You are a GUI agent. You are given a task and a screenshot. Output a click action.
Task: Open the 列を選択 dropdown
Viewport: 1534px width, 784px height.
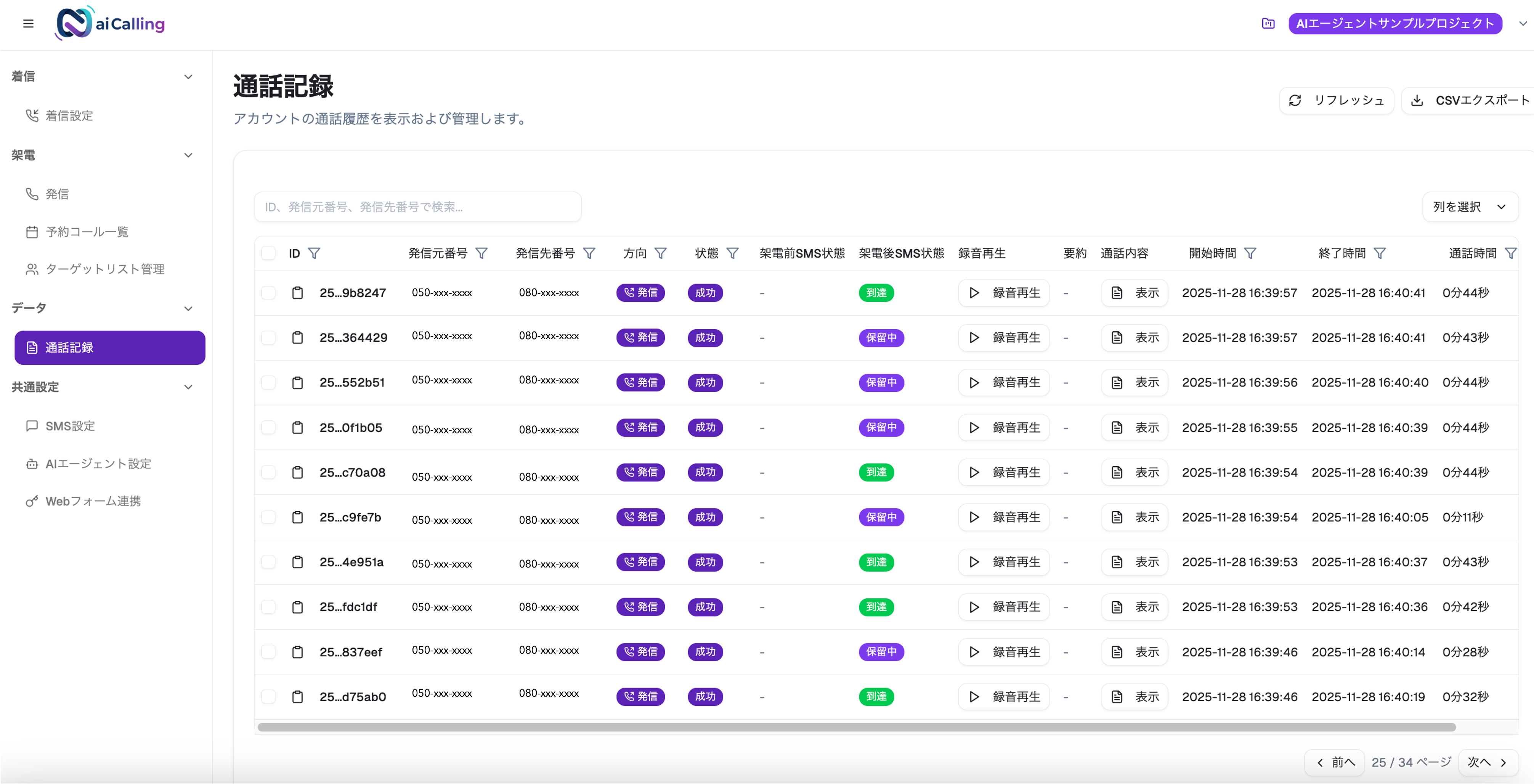point(1470,207)
